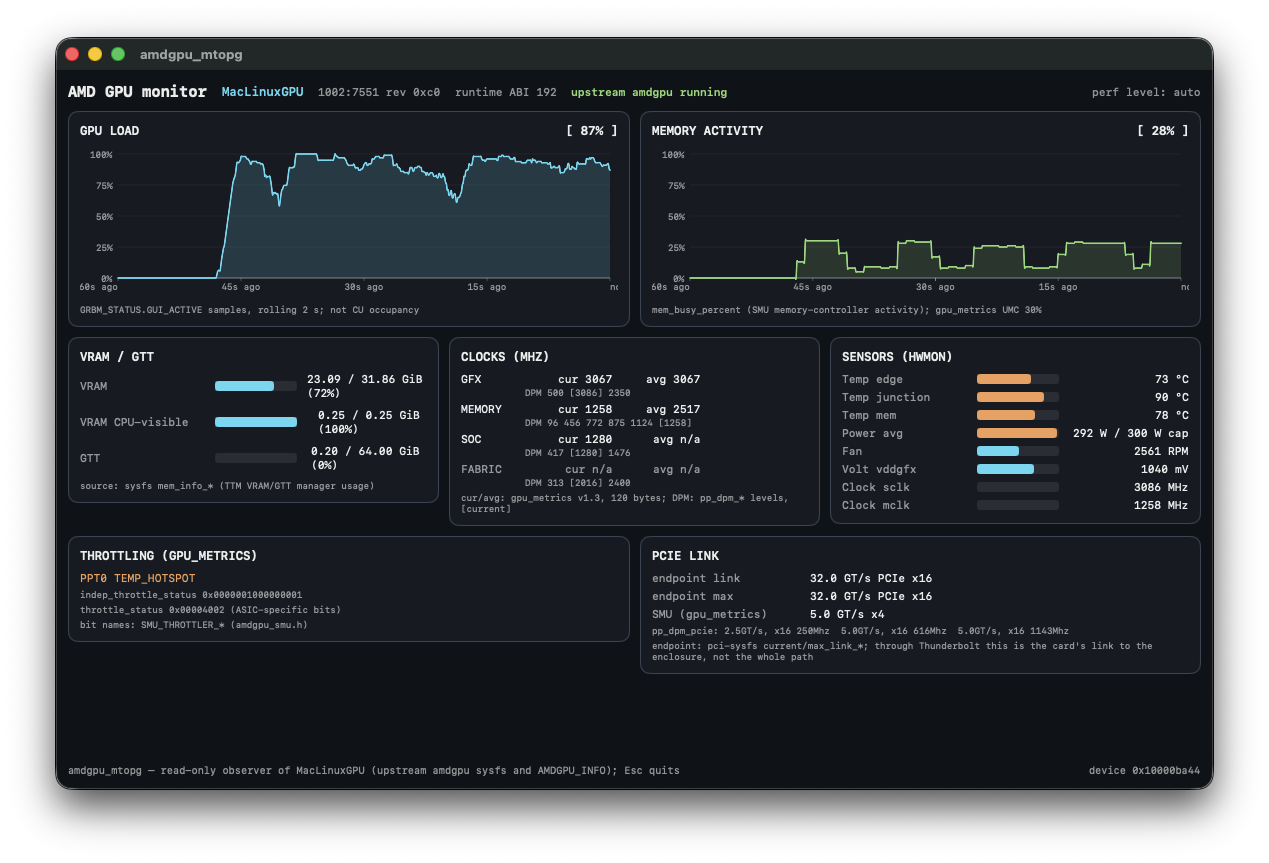Click the GTT usage progress bar
Image resolution: width=1269 pixels, height=863 pixels.
tap(256, 458)
